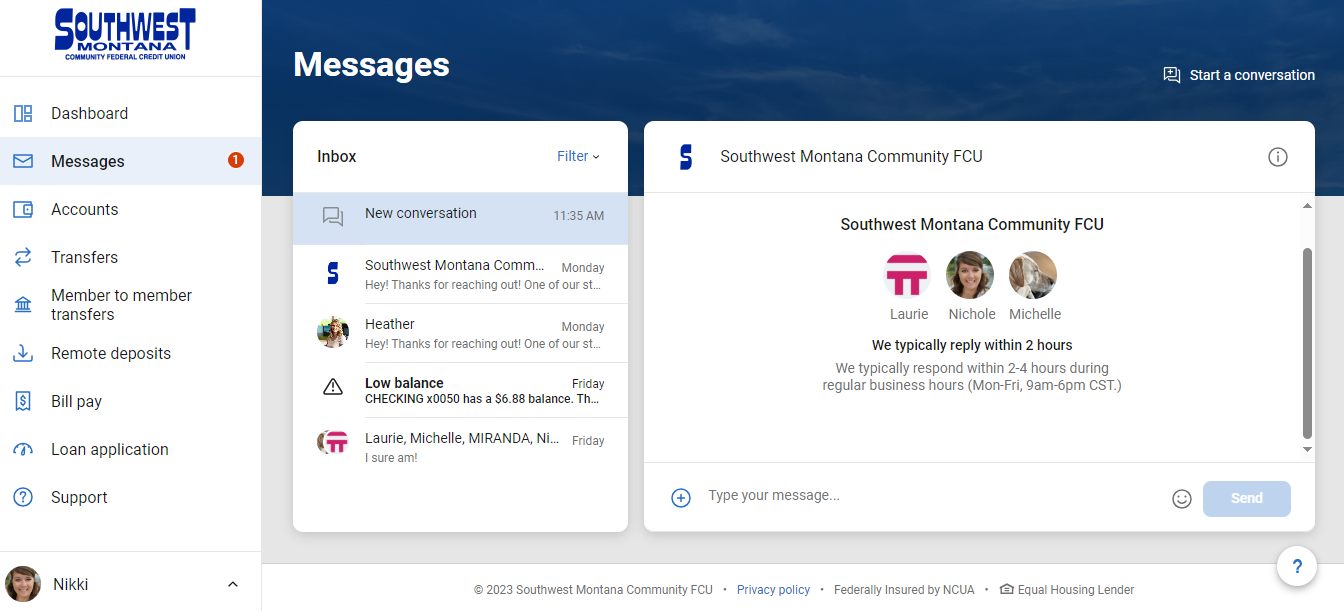Click the Transfers arrows icon
The width and height of the screenshot is (1344, 611).
pos(23,257)
